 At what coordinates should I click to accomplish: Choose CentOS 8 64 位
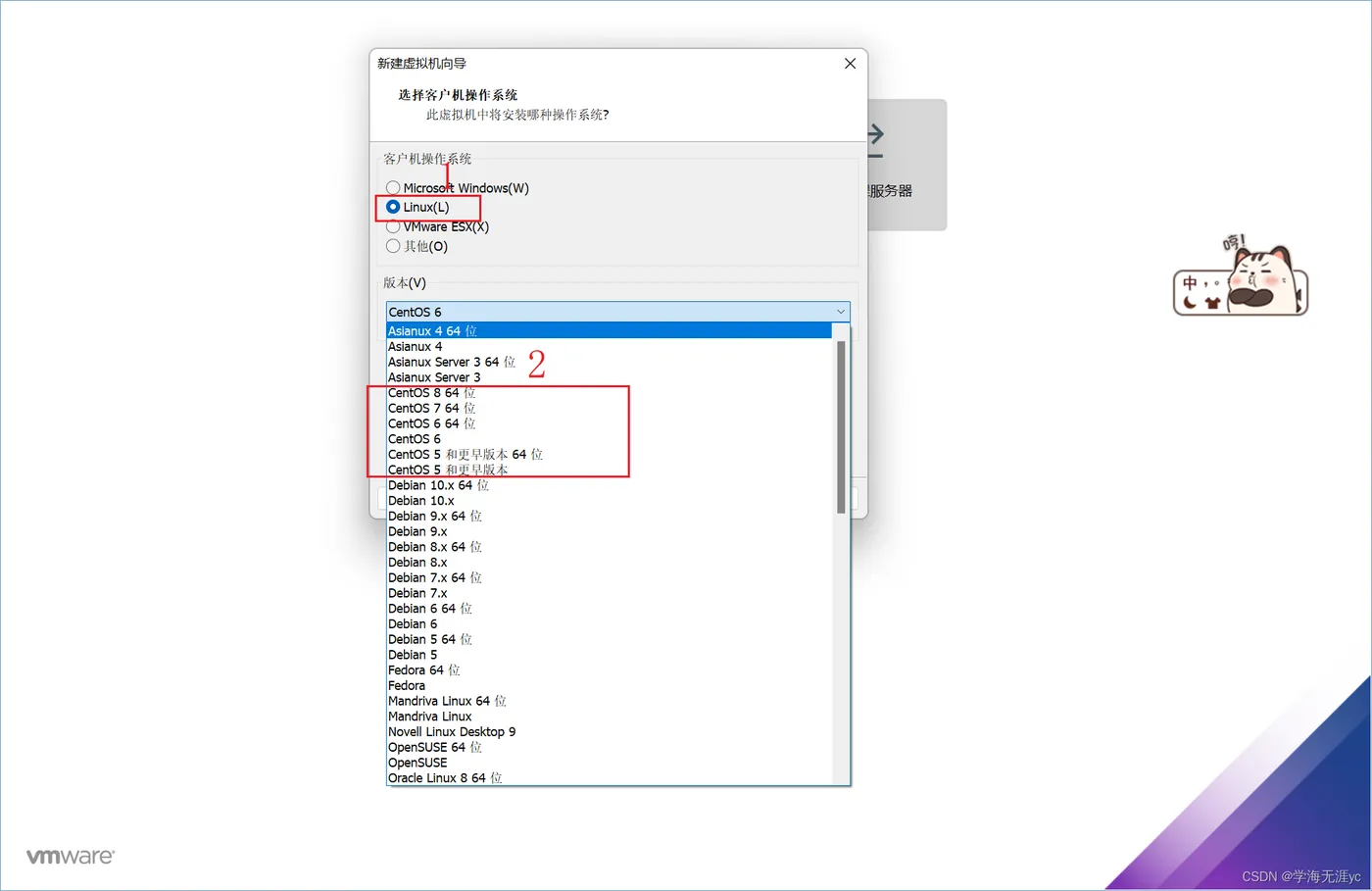pos(609,393)
